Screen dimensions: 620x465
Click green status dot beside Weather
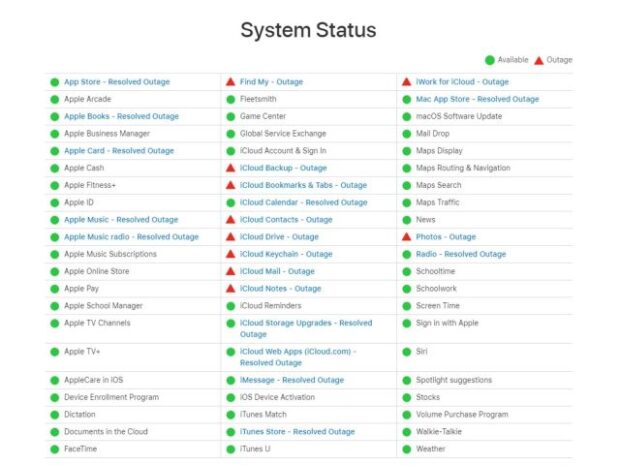tap(406, 449)
